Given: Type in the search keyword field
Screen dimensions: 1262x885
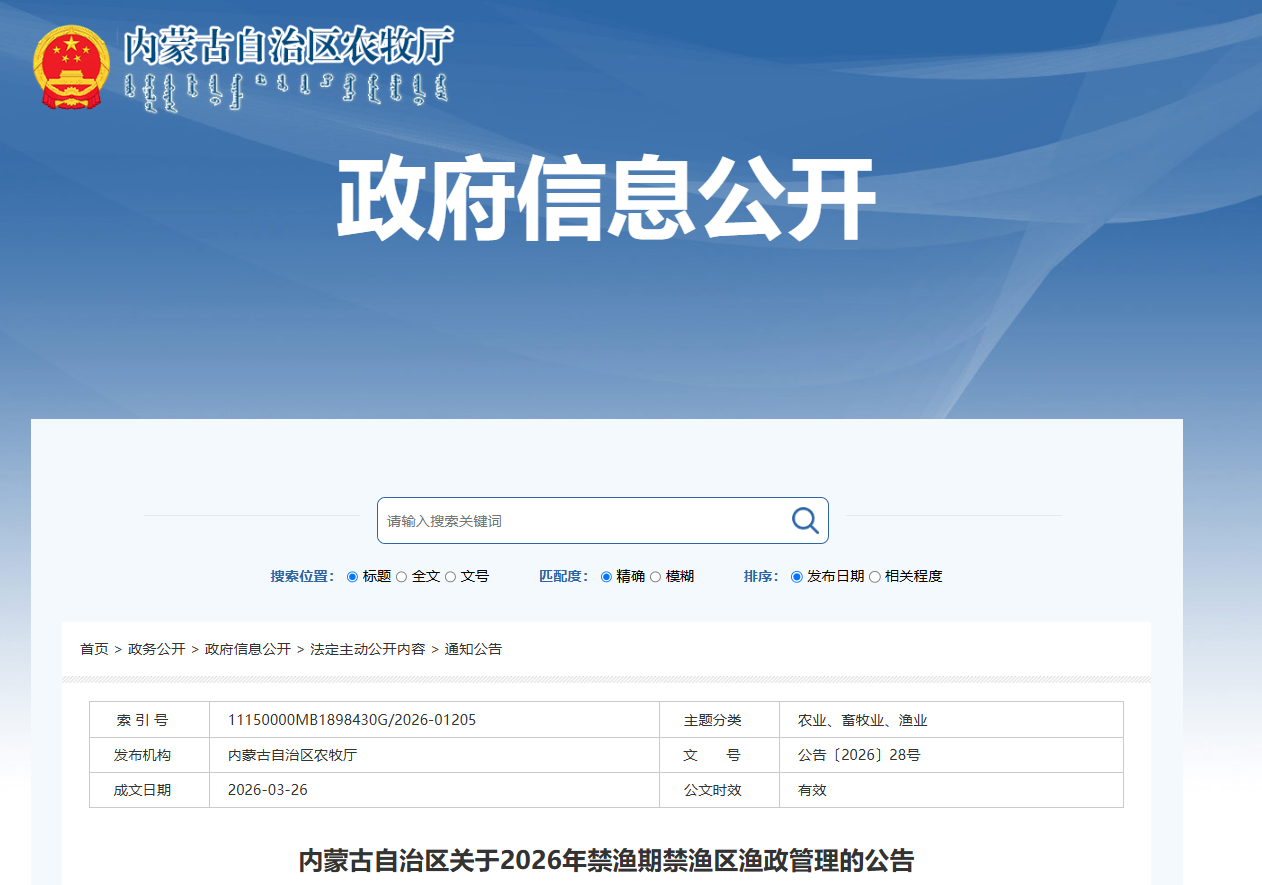Looking at the screenshot, I should tap(580, 521).
